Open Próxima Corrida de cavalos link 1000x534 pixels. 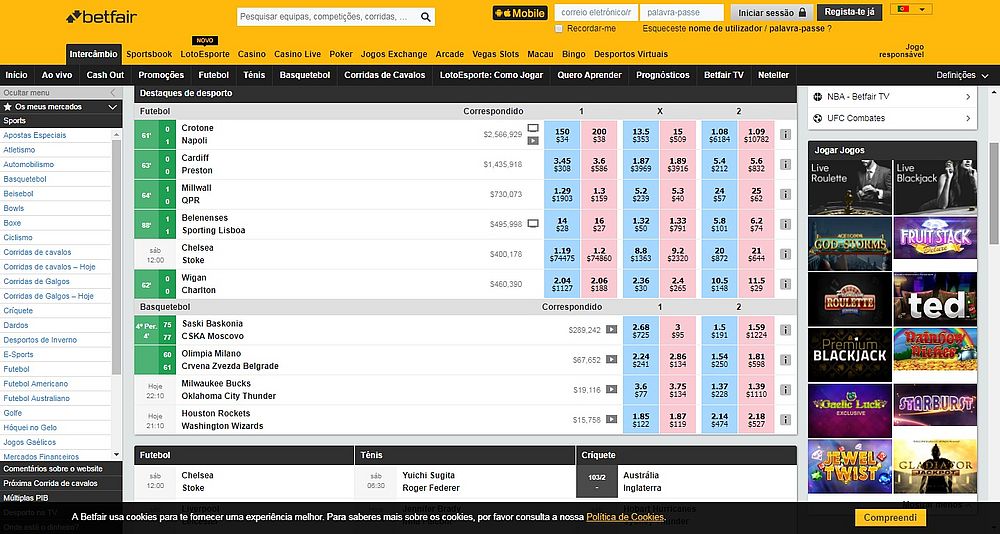[50, 483]
